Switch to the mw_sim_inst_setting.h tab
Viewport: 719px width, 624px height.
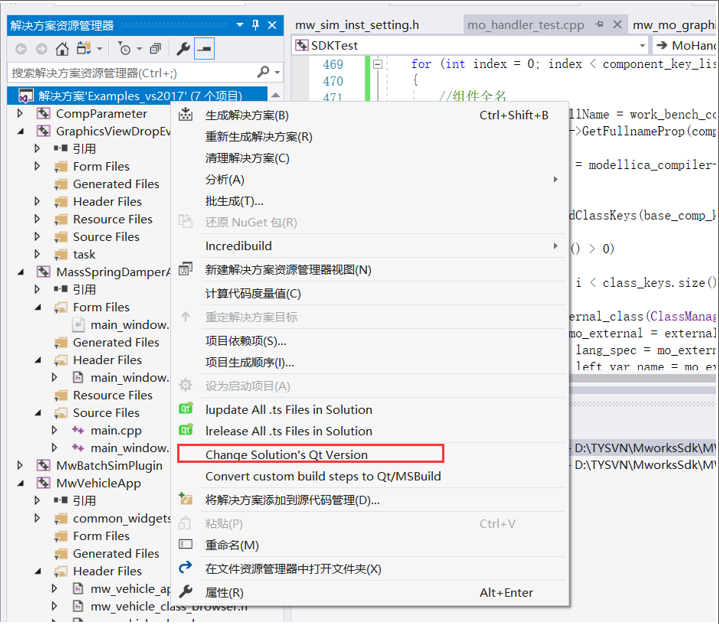click(357, 25)
